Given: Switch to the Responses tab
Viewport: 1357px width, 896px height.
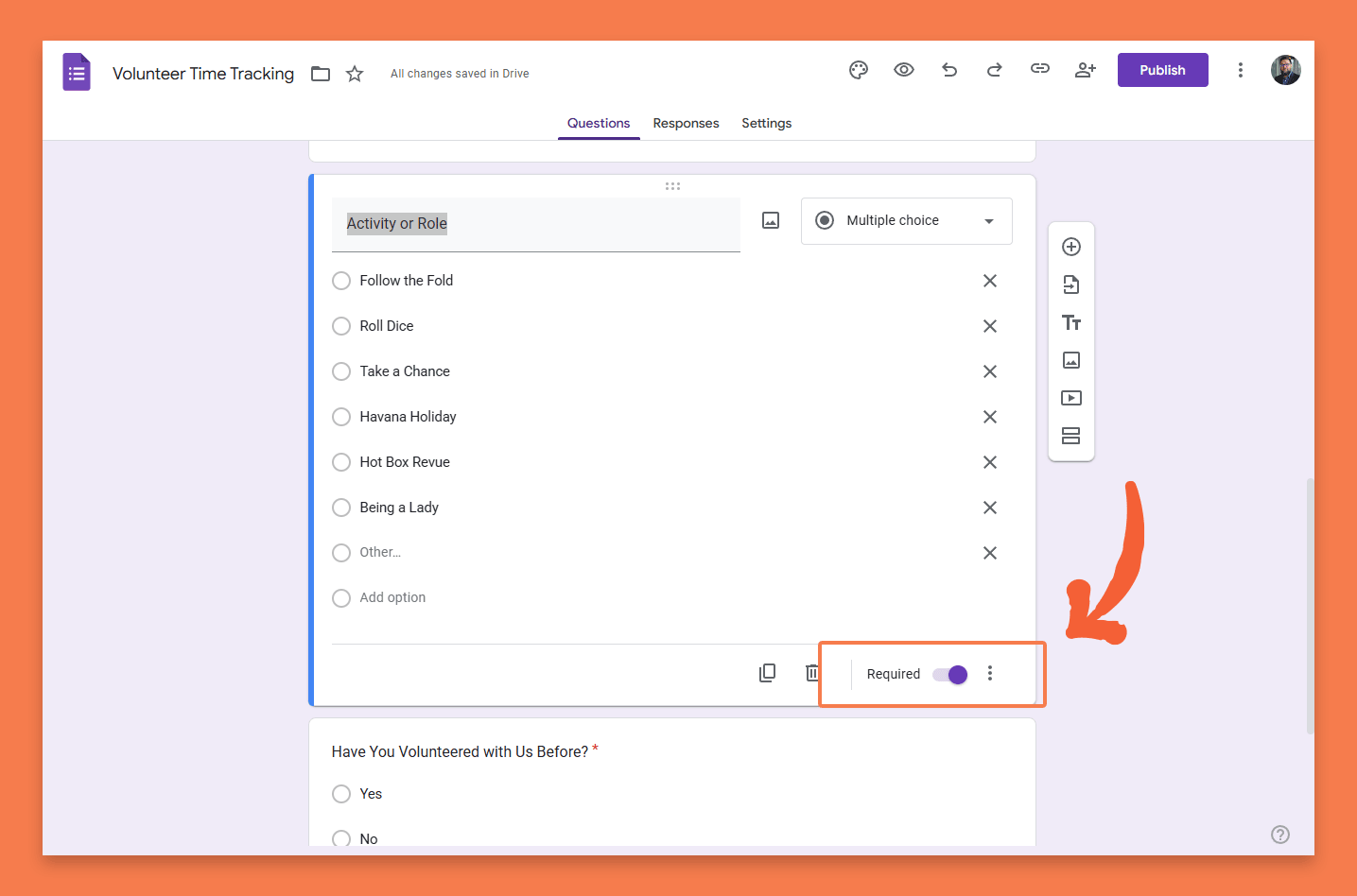Looking at the screenshot, I should click(x=686, y=123).
